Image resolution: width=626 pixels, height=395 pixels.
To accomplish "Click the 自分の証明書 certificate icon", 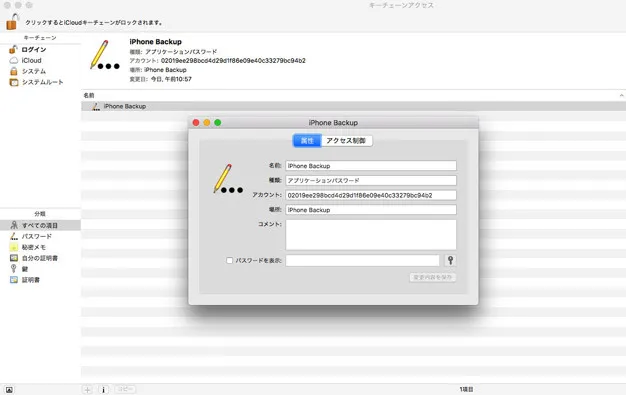I will pyautogui.click(x=14, y=258).
